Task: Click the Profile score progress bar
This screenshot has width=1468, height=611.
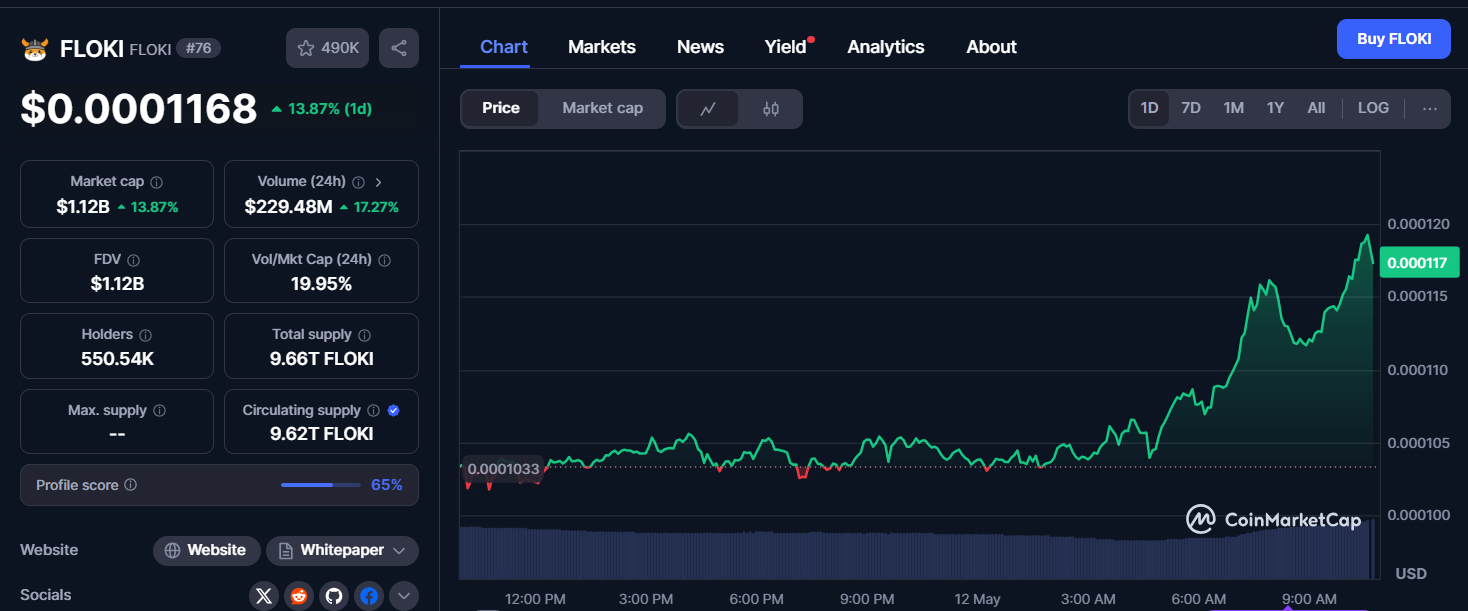Action: click(320, 485)
